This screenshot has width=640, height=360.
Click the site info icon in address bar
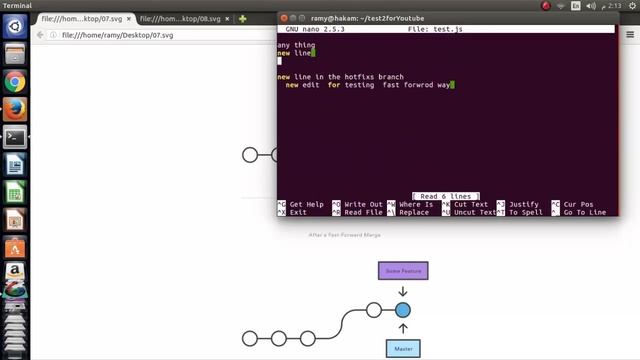pos(53,35)
